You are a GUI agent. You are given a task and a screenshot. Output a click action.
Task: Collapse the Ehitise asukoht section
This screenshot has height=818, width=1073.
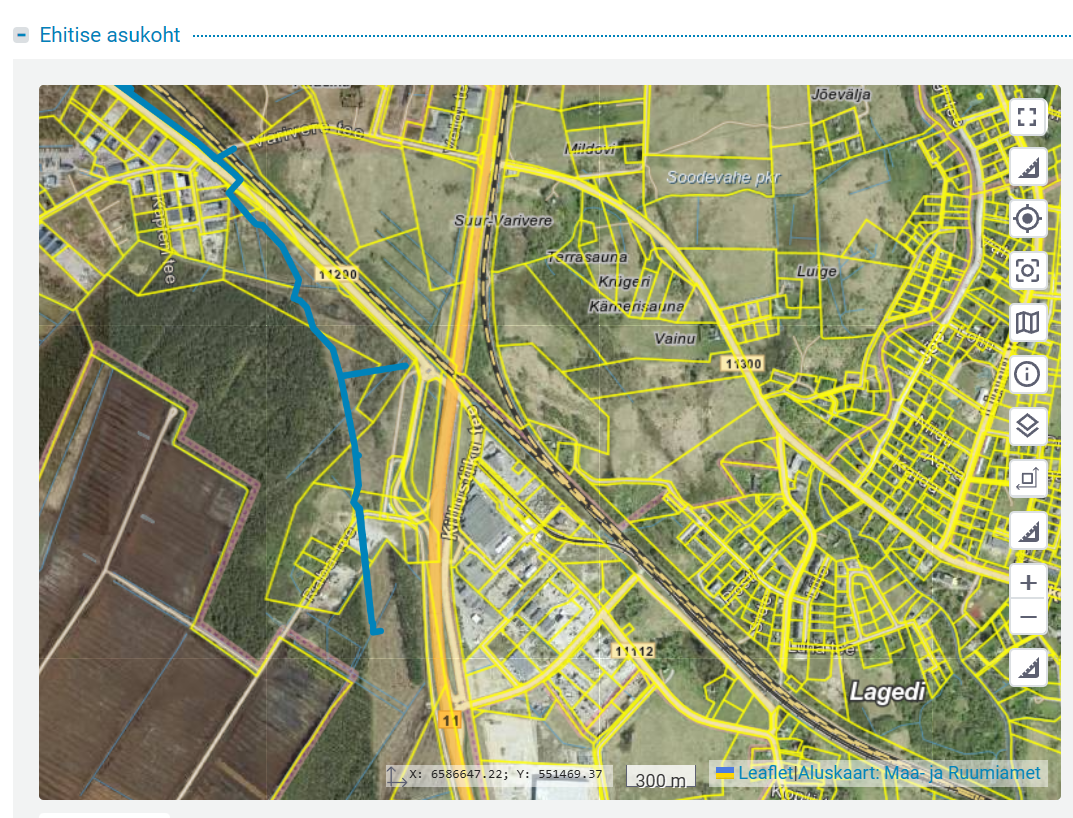(21, 35)
